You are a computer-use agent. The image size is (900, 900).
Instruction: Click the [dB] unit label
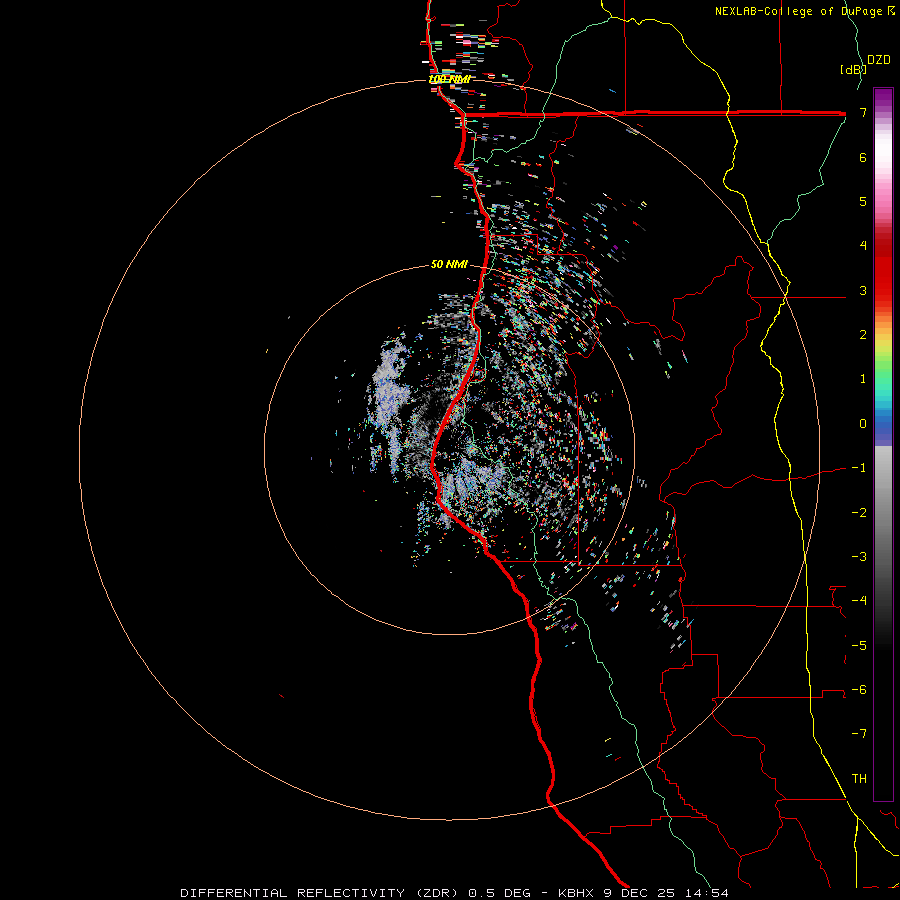(x=853, y=69)
